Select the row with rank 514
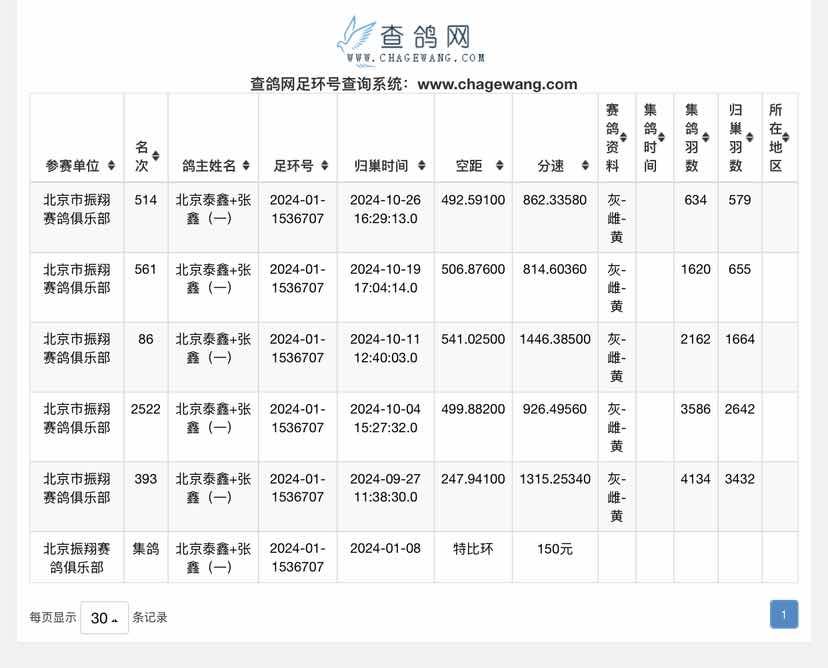828x668 pixels. [x=145, y=200]
